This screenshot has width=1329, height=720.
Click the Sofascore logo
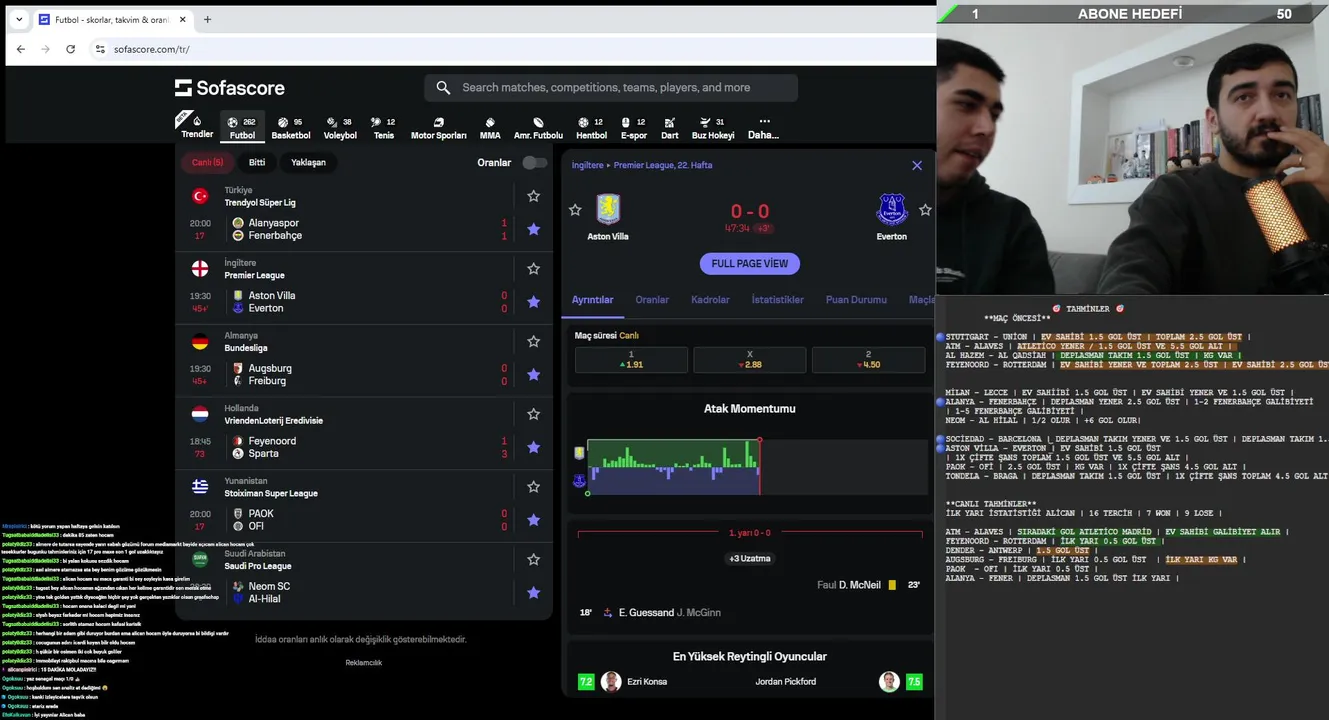(x=230, y=88)
